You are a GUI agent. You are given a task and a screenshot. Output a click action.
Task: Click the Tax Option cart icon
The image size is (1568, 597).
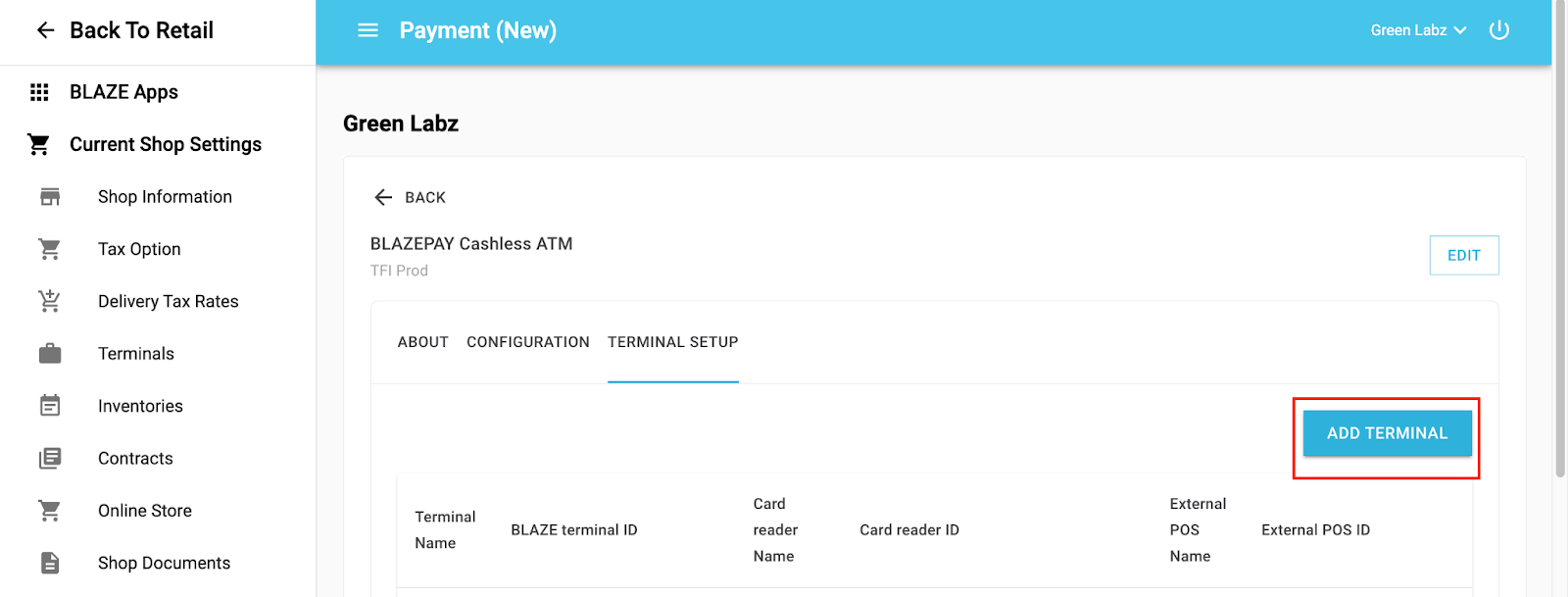50,249
